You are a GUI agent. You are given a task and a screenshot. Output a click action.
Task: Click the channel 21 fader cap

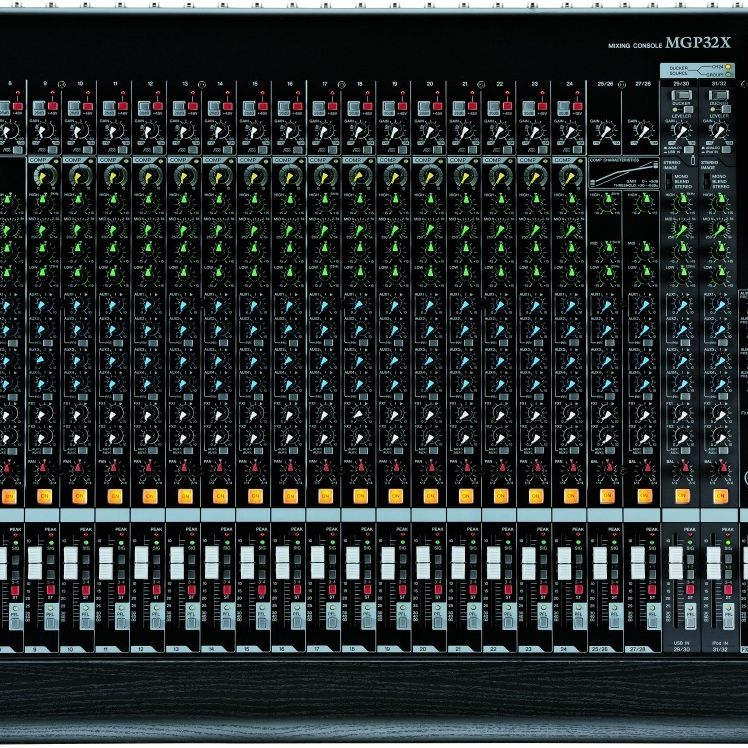[458, 563]
